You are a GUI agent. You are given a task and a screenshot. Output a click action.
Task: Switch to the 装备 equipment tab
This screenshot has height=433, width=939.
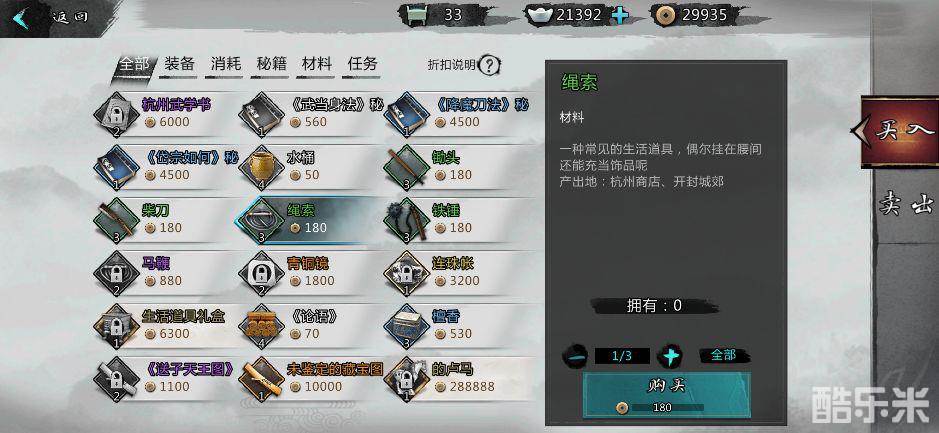point(180,63)
